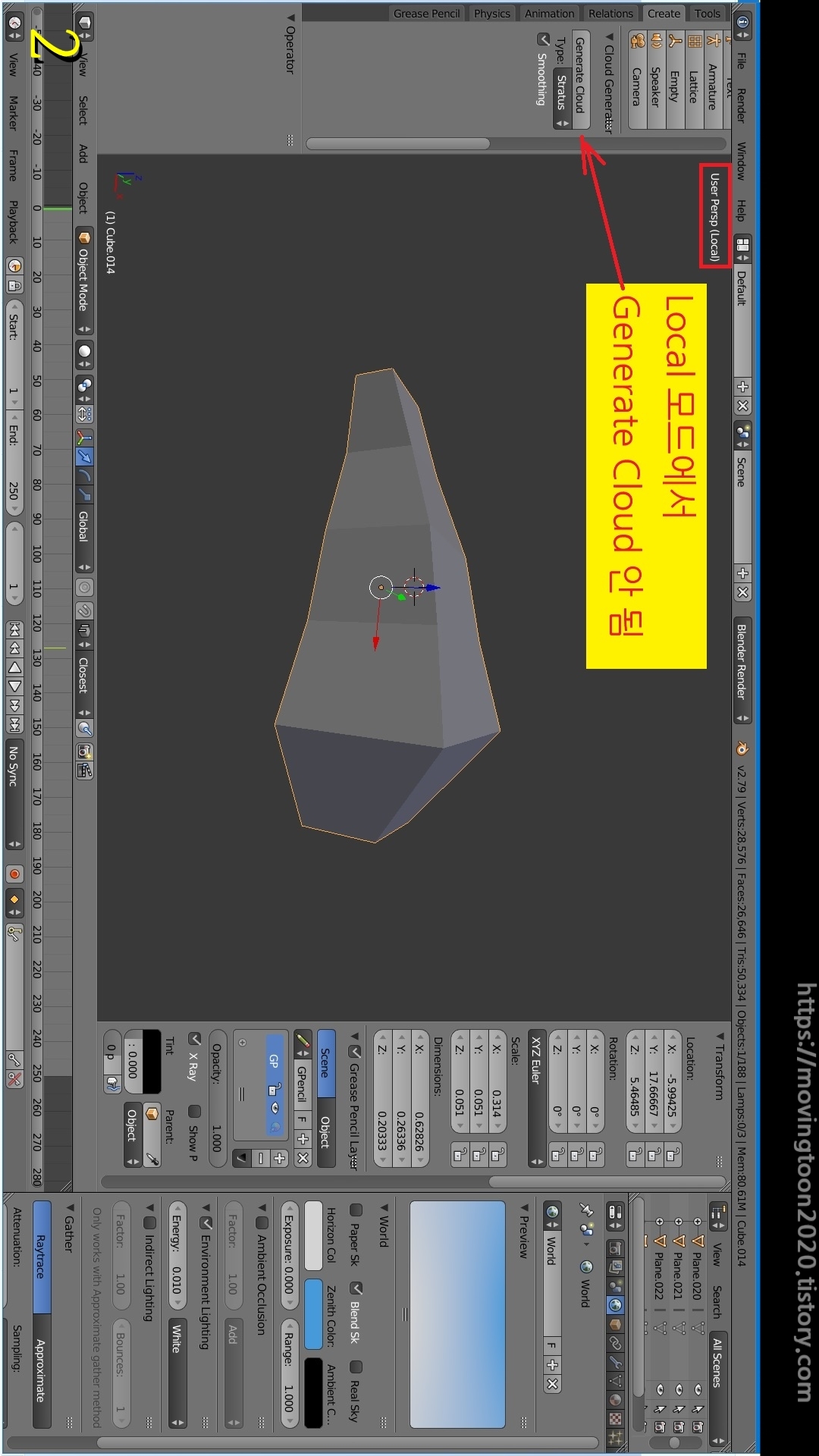Toggle proportional editing circle icon
819x1456 pixels.
click(x=84, y=588)
